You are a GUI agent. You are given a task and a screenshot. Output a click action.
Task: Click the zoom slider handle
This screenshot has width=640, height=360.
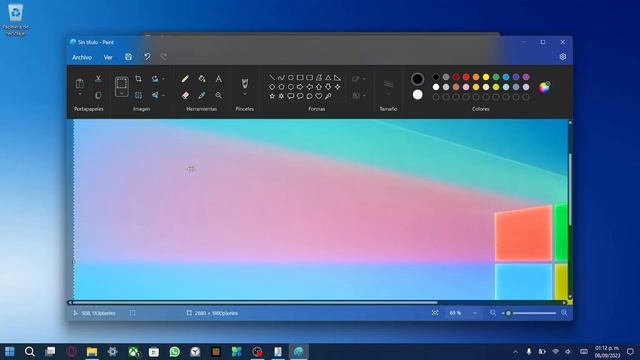pyautogui.click(x=508, y=313)
